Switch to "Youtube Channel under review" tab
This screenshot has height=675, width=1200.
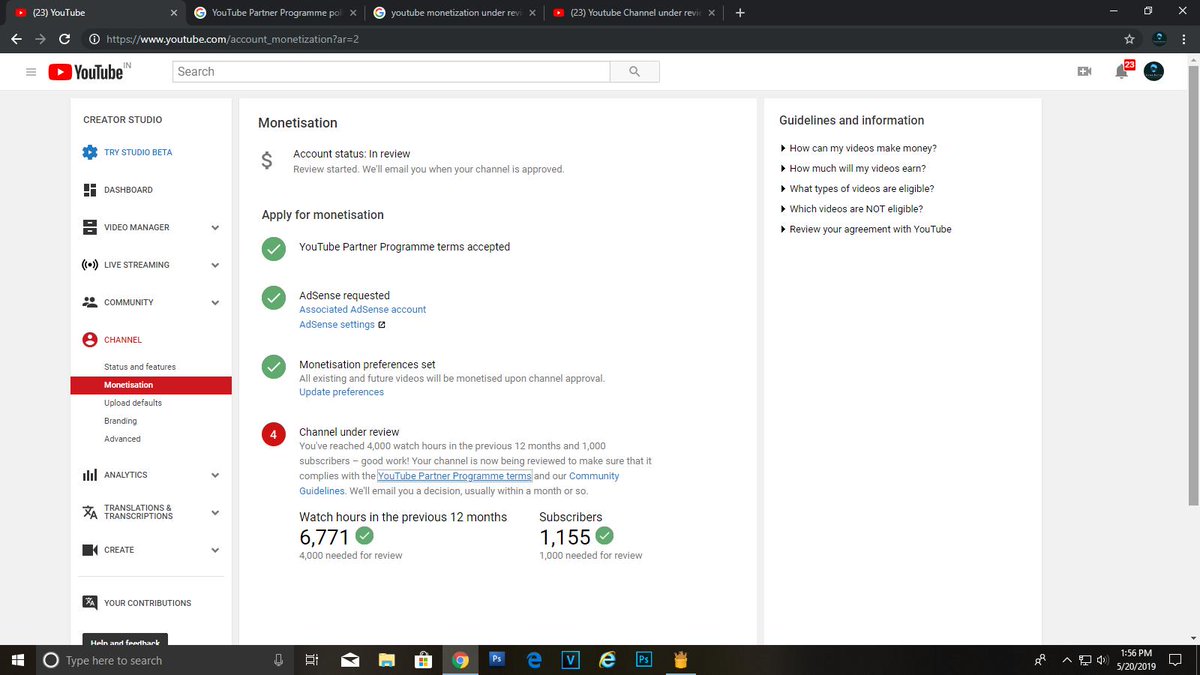coord(635,13)
